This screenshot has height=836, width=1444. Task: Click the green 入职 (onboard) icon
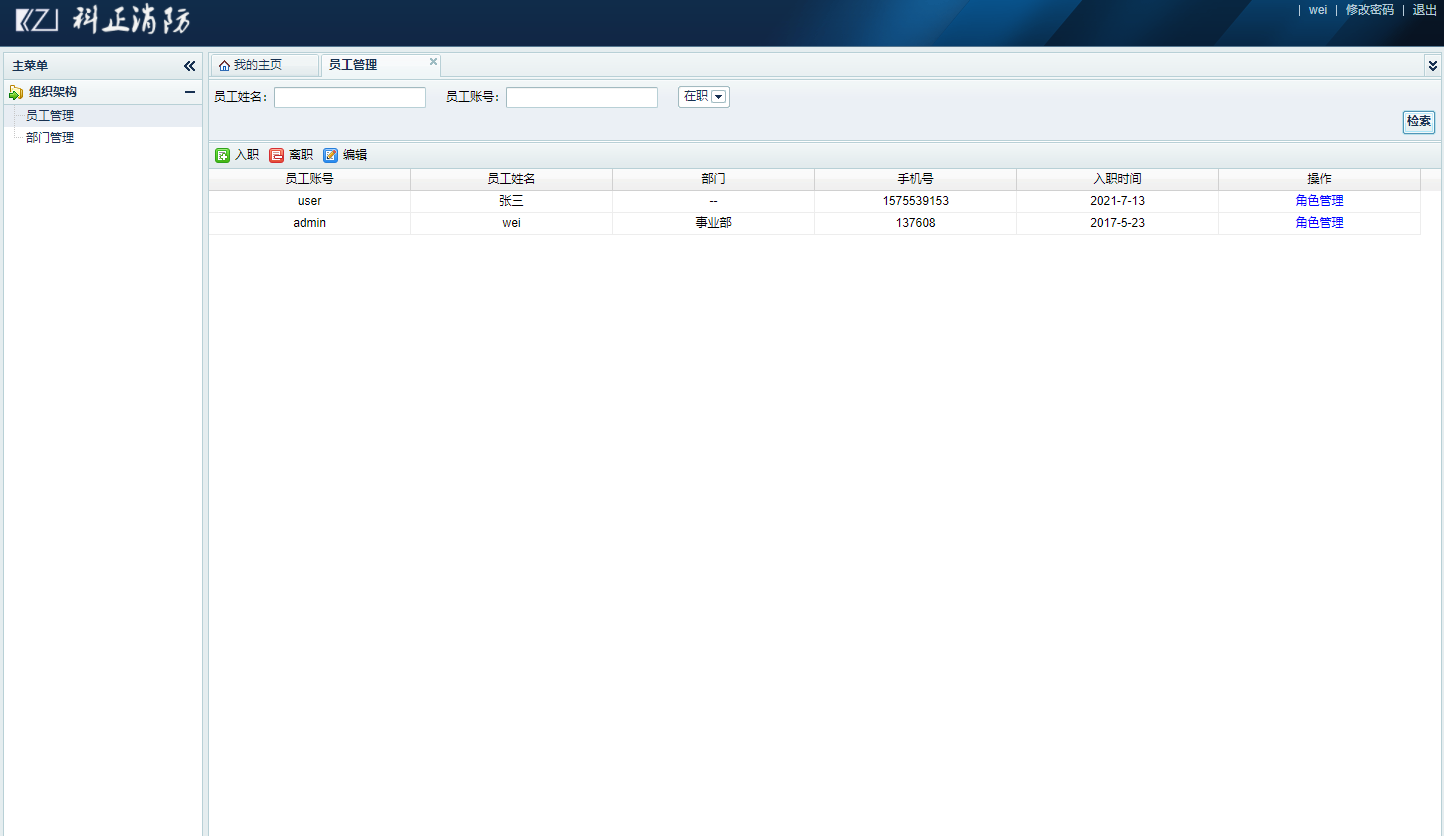[x=223, y=155]
